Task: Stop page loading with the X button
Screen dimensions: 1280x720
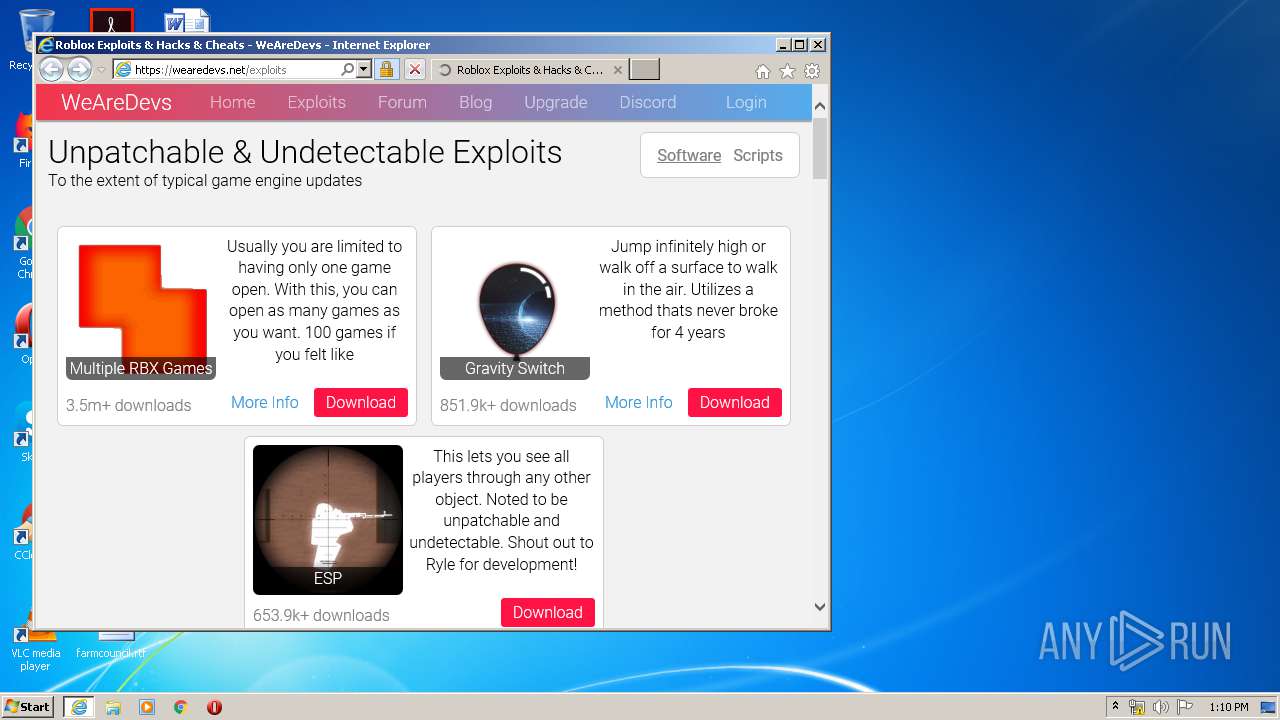Action: point(414,70)
